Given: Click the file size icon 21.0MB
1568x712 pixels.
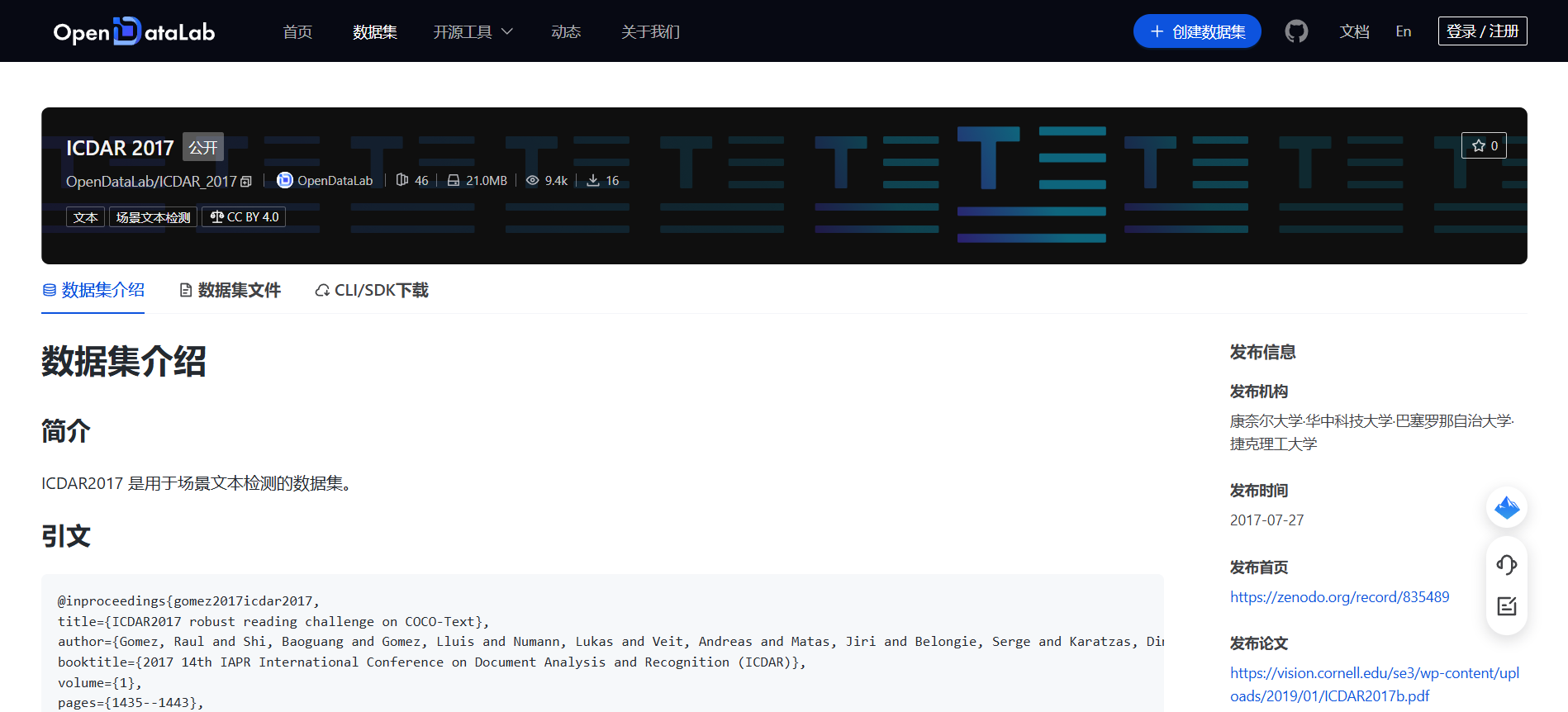Looking at the screenshot, I should click(x=454, y=180).
